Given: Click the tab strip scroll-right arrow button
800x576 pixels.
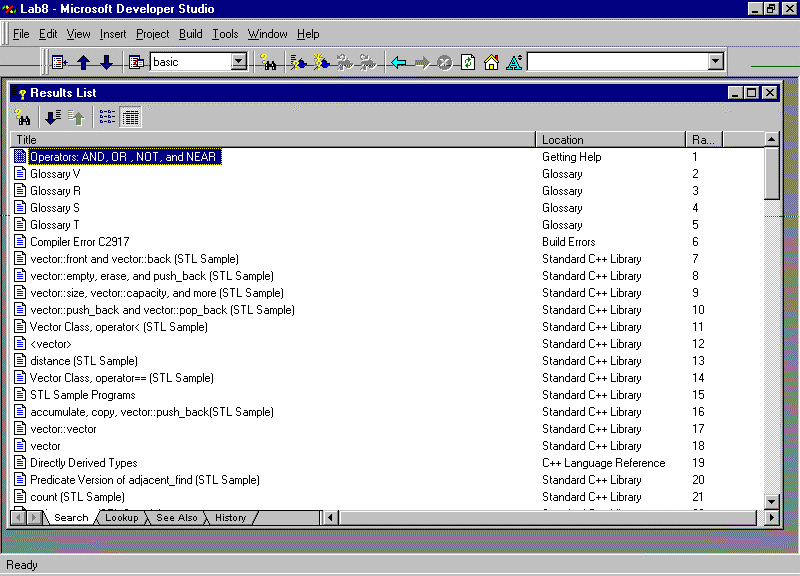Looking at the screenshot, I should tap(34, 517).
